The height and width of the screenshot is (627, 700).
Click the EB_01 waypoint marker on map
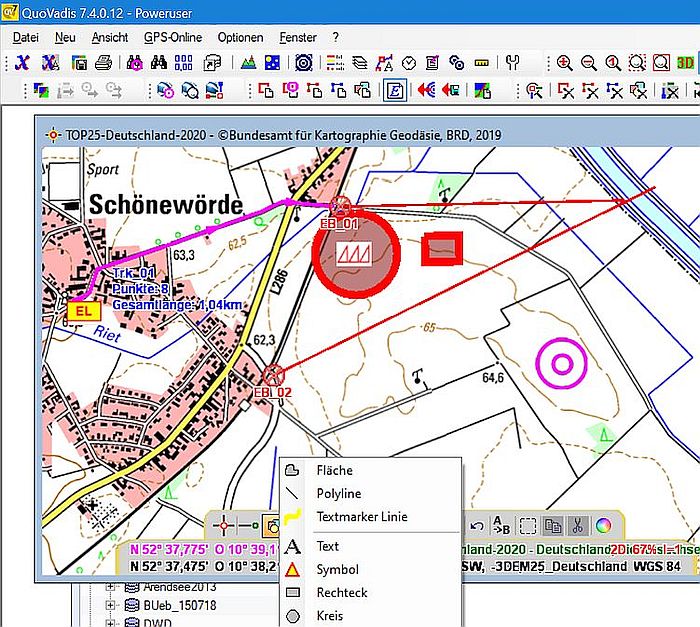(340, 206)
